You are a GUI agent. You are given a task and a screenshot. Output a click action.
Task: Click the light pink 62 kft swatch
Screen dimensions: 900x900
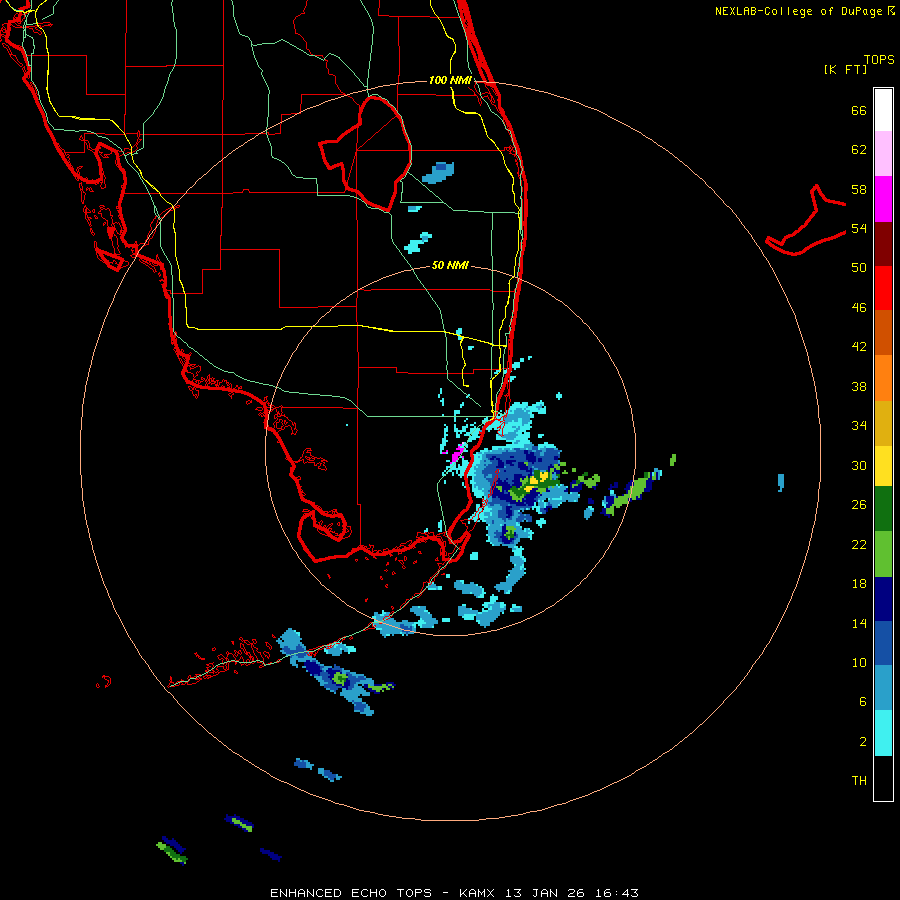point(883,153)
